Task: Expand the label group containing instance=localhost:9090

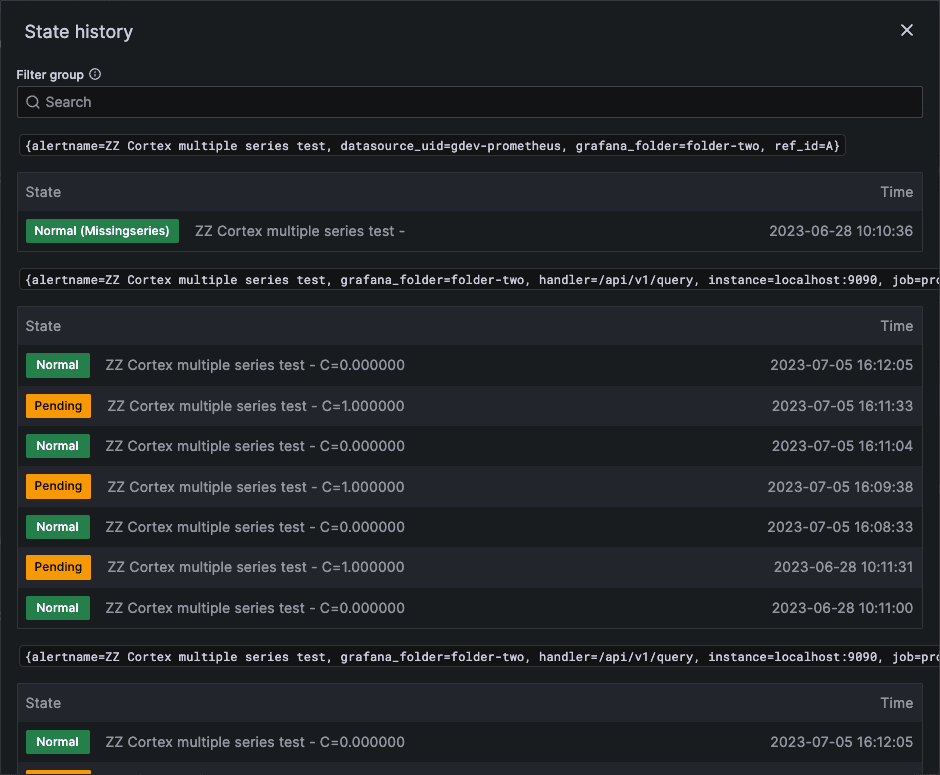Action: click(x=470, y=279)
